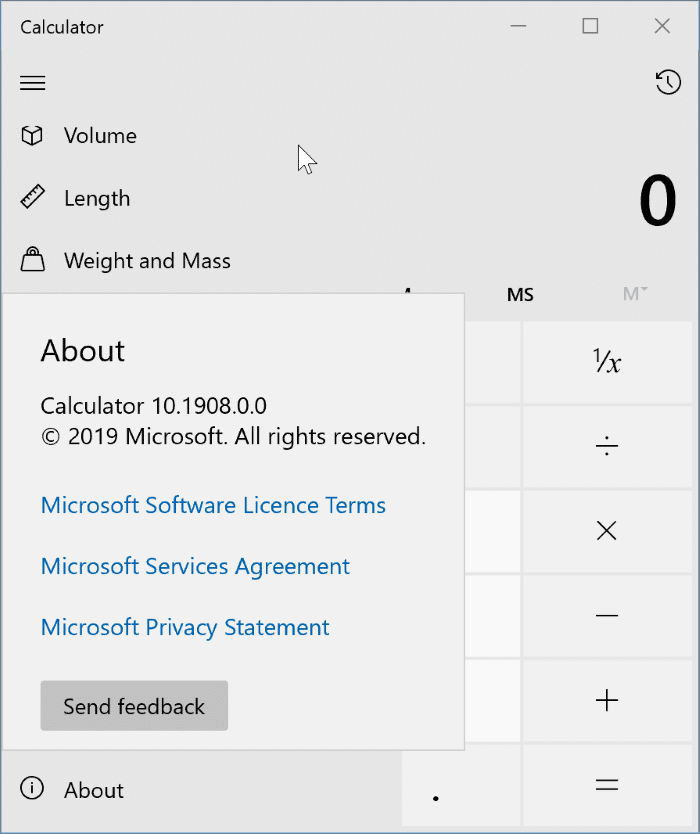
Task: Choose the Length converter ruler icon
Action: pyautogui.click(x=32, y=197)
